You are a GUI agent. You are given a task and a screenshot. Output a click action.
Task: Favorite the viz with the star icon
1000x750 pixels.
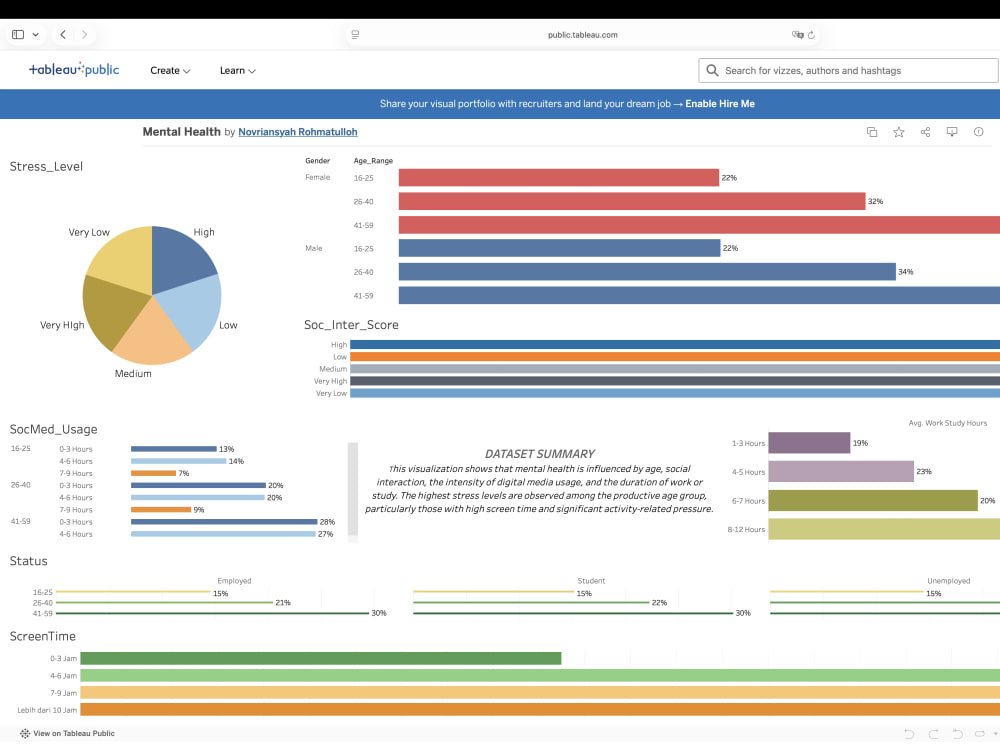[899, 132]
